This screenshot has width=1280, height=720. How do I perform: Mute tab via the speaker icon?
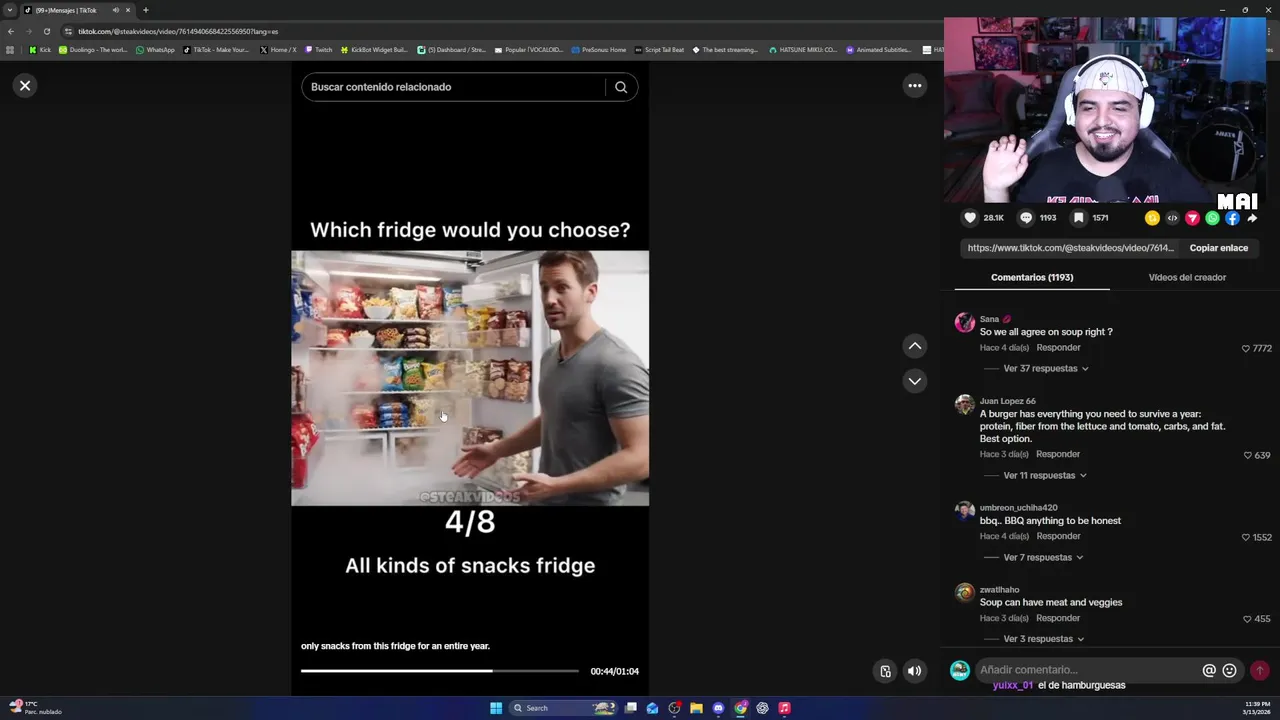click(115, 10)
